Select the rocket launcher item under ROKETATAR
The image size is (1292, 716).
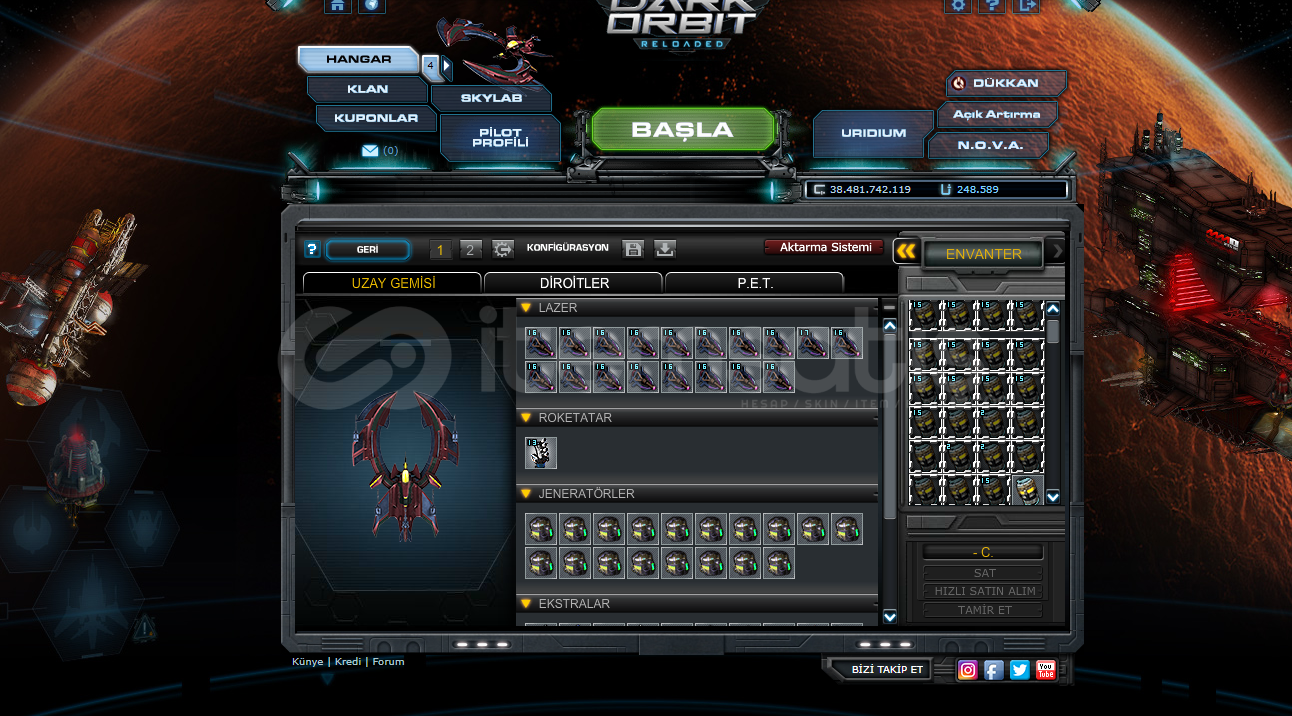point(541,453)
